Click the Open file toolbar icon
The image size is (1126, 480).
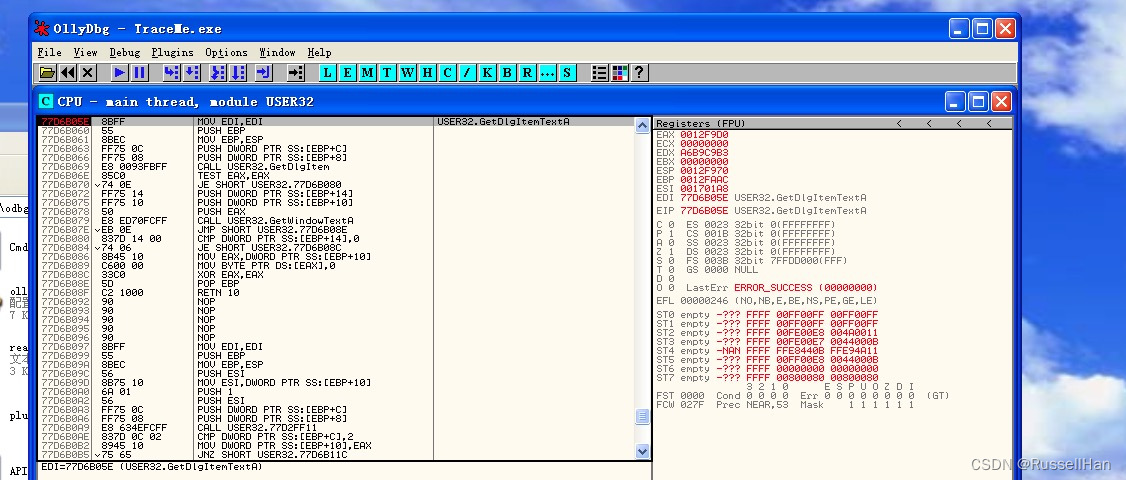(47, 73)
